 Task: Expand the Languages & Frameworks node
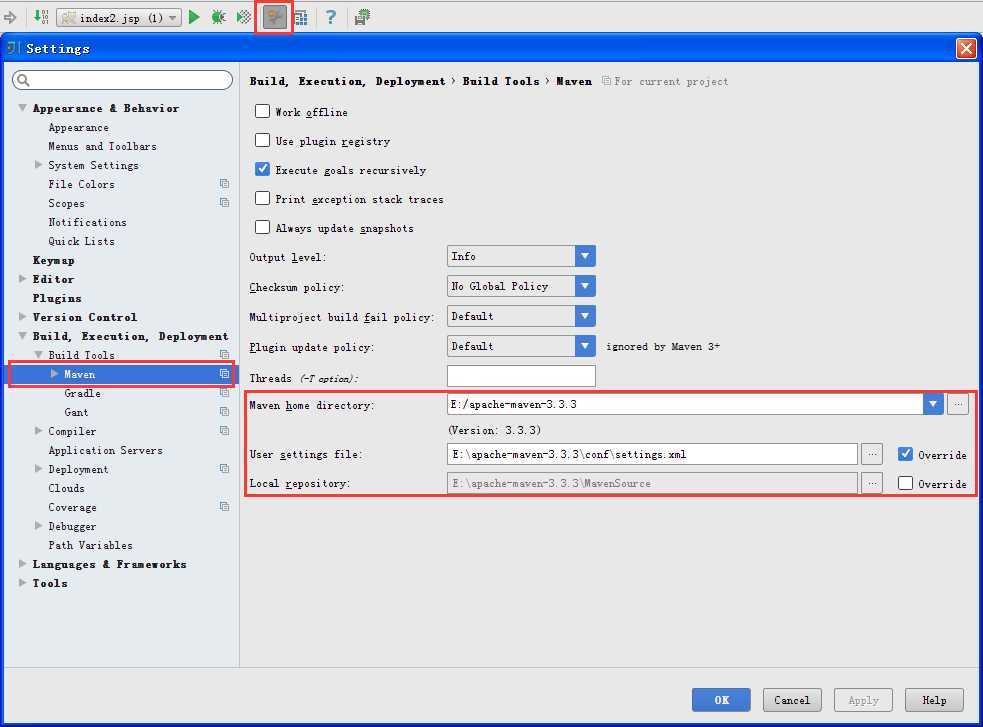click(x=23, y=563)
